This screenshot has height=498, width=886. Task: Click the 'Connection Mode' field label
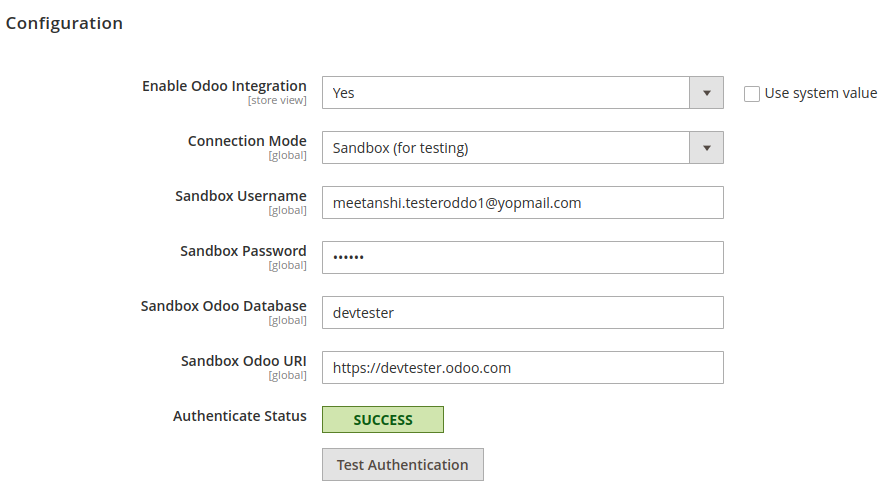tap(247, 141)
